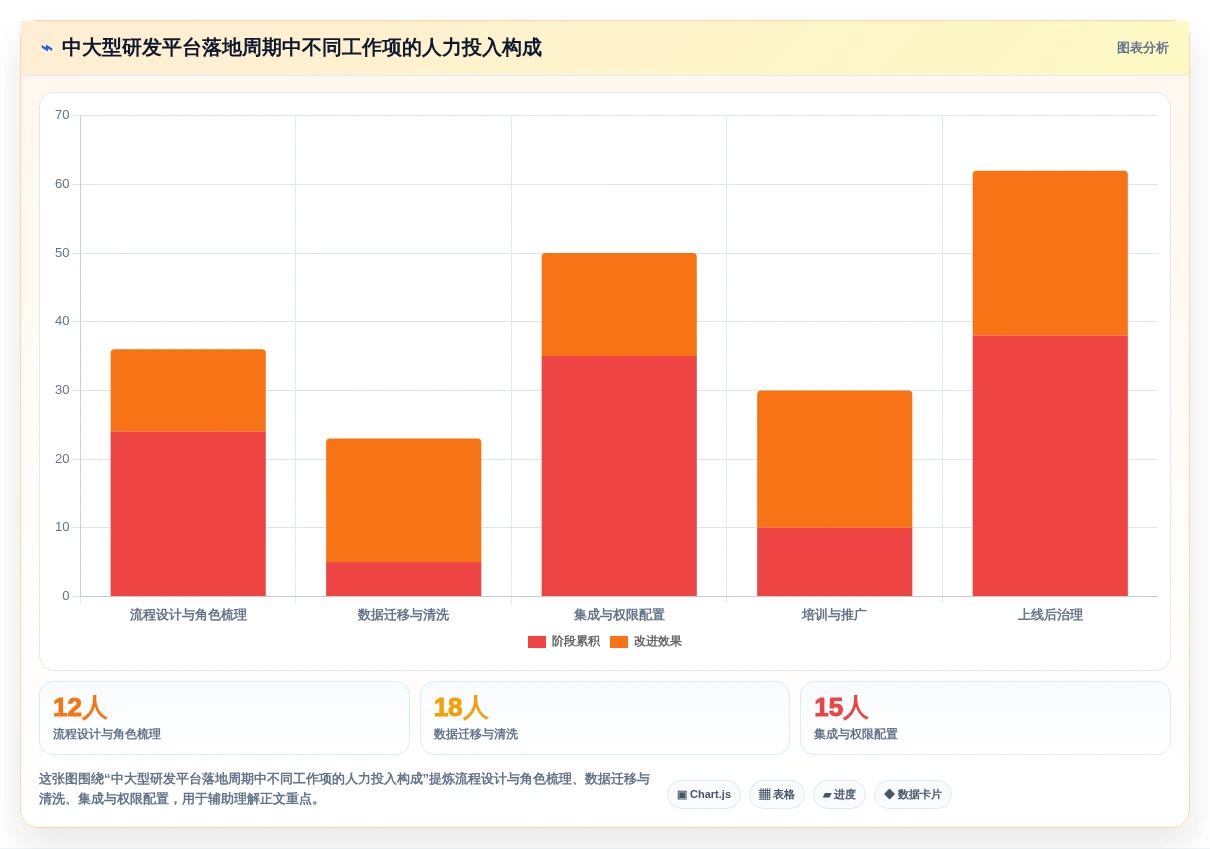Click the red segment of 数据迁移与清洗 bar
The width and height of the screenshot is (1210, 849).
(x=404, y=579)
